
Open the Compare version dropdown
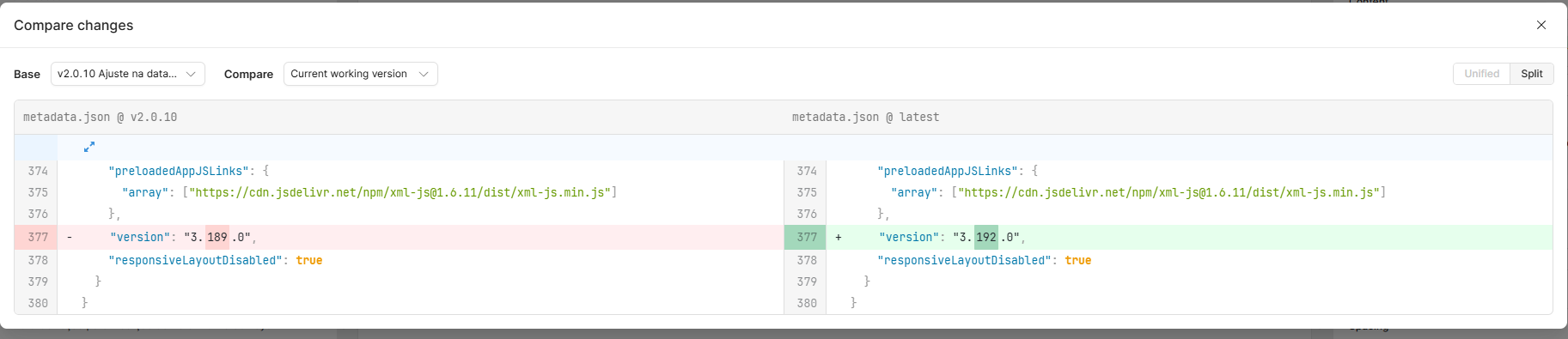pyautogui.click(x=361, y=74)
